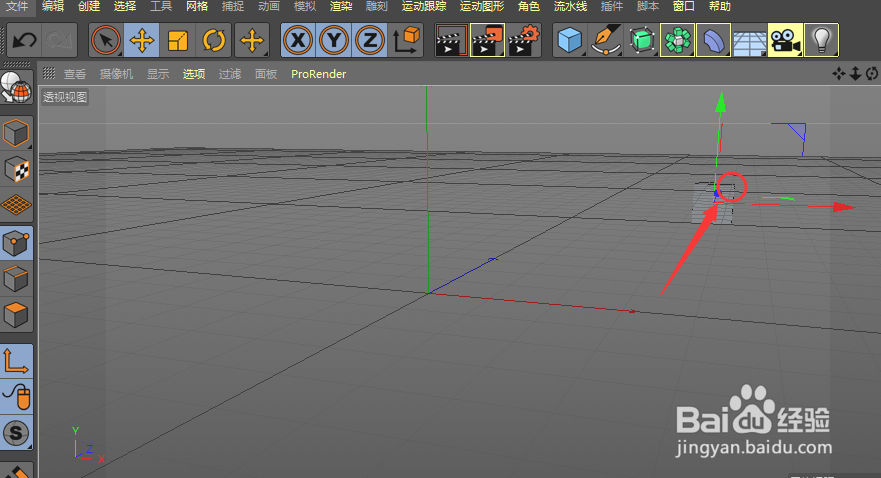Toggle Enable Snap S icon
The width and height of the screenshot is (881, 478).
(16, 433)
